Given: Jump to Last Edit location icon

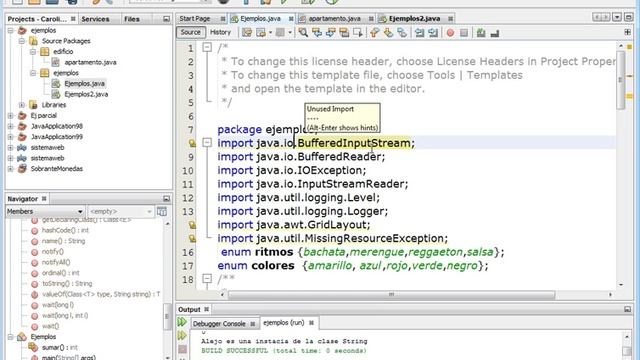Looking at the screenshot, I should pyautogui.click(x=247, y=33).
